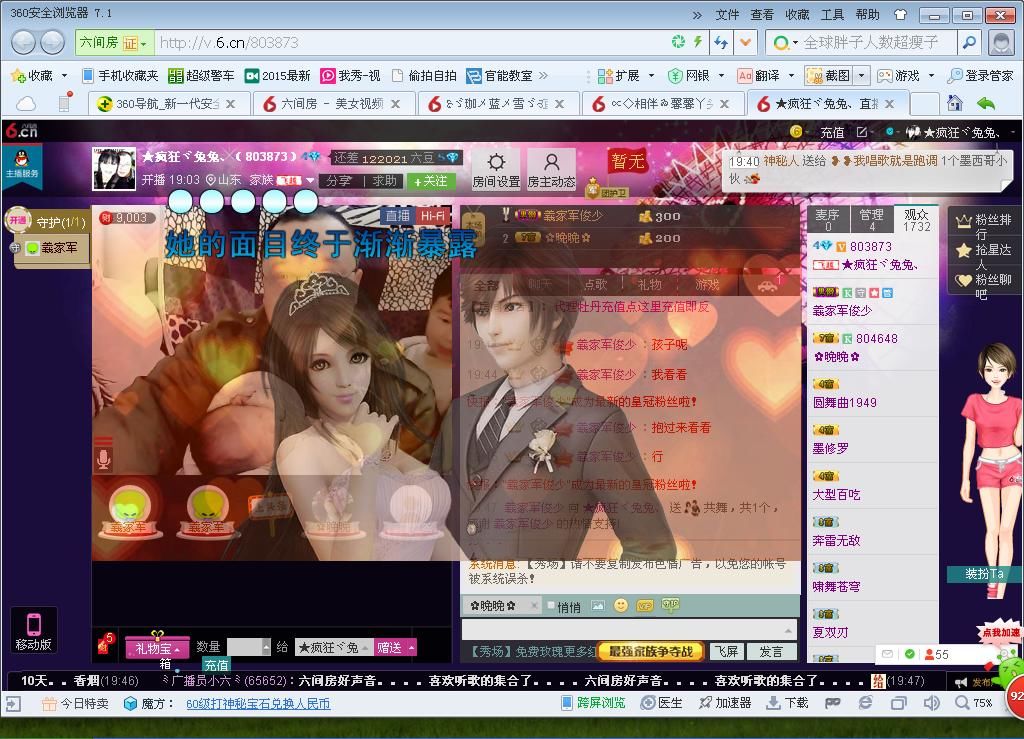
Task: Open 下载 download manager in status bar
Action: tap(787, 703)
